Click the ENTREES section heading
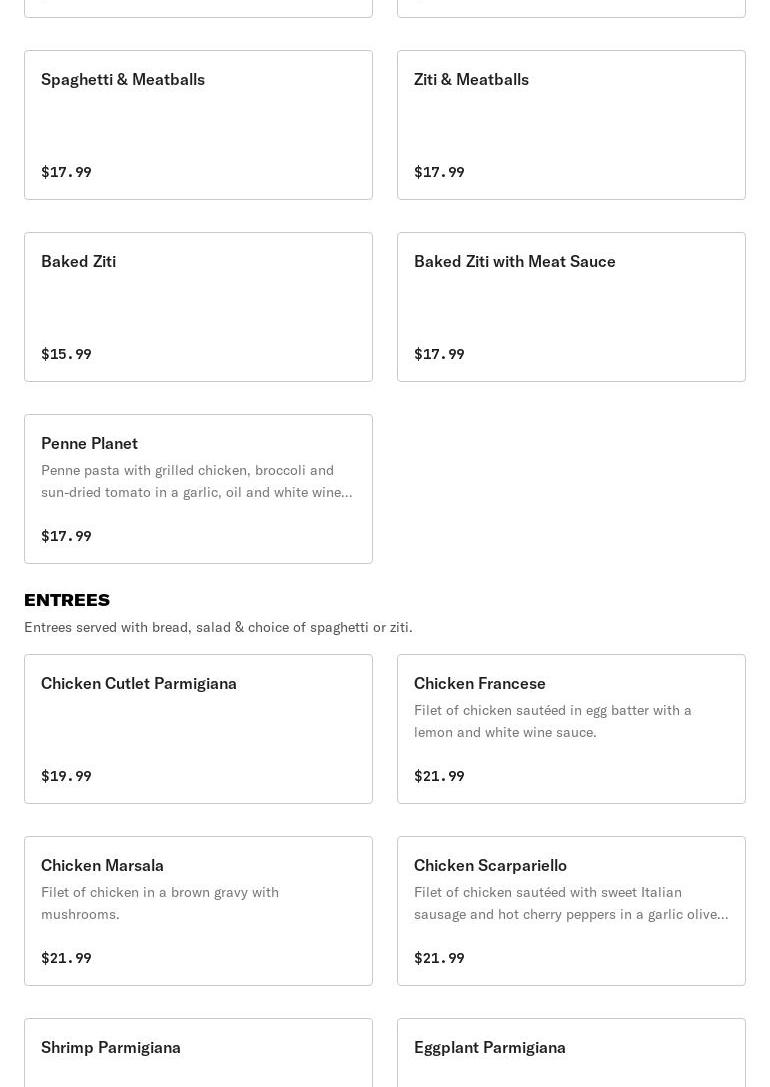Image resolution: width=770 pixels, height=1087 pixels. [x=67, y=600]
